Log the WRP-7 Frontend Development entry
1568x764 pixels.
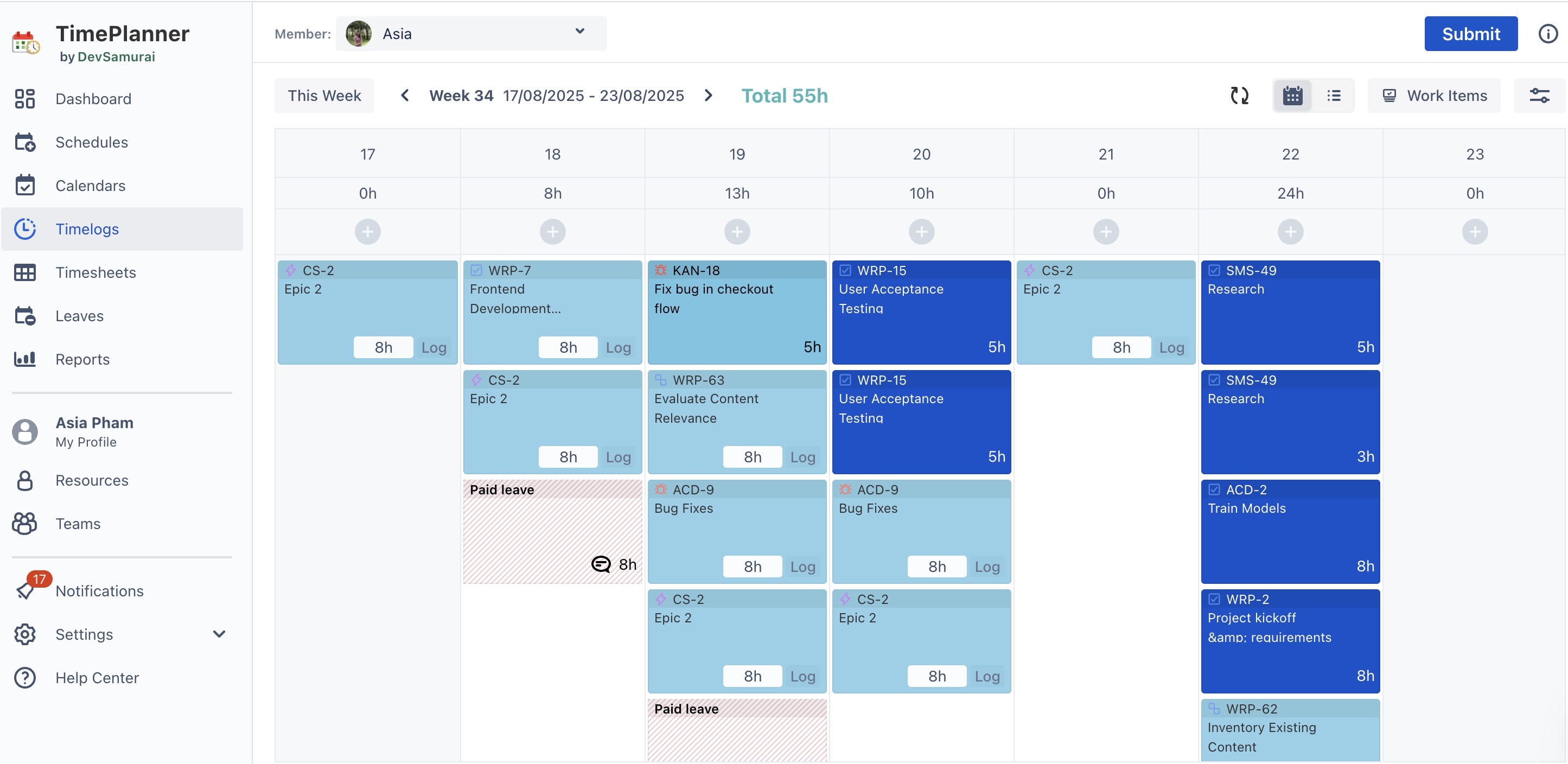(618, 348)
